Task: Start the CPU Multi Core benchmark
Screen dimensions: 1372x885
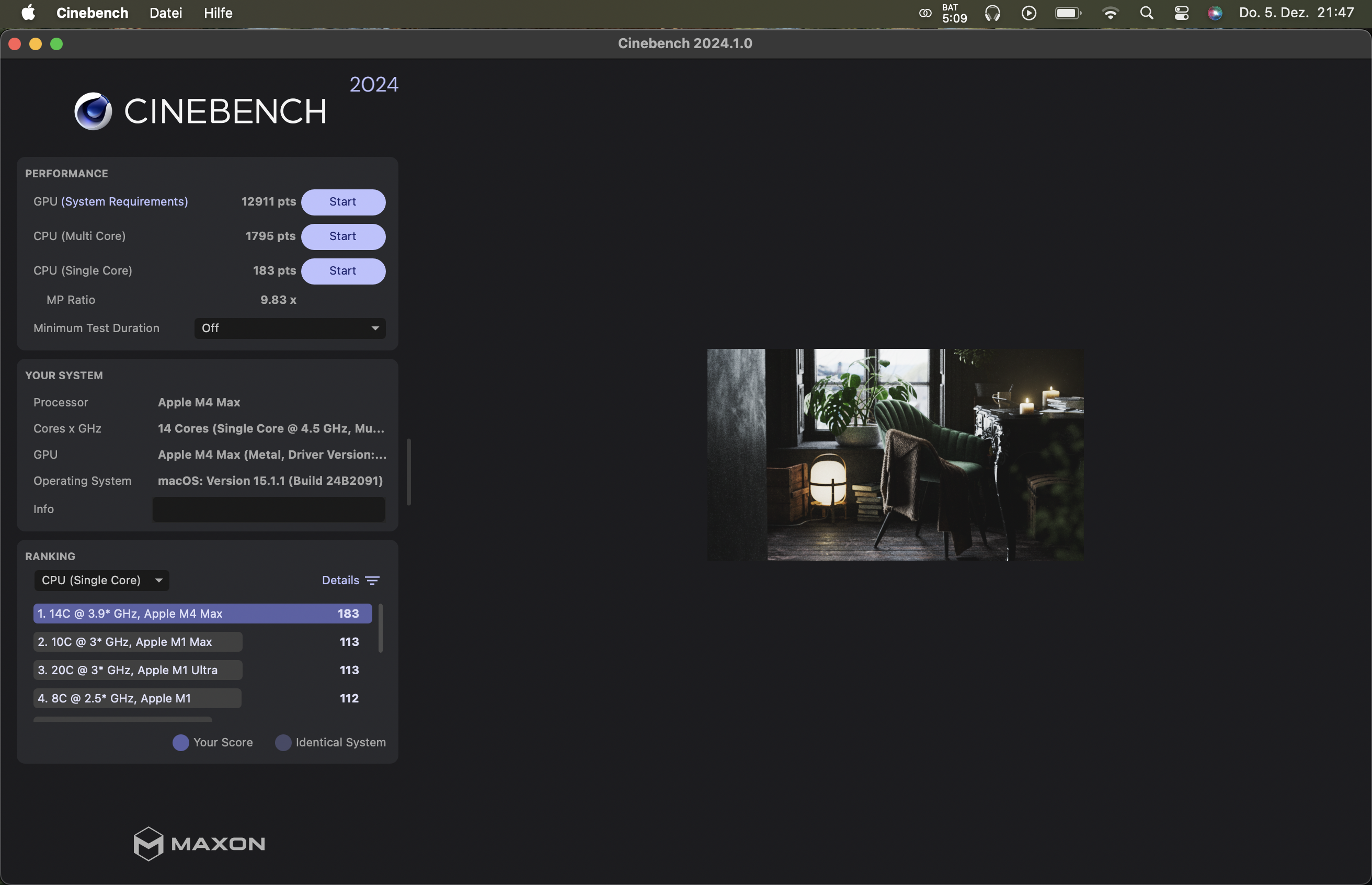Action: pos(343,236)
